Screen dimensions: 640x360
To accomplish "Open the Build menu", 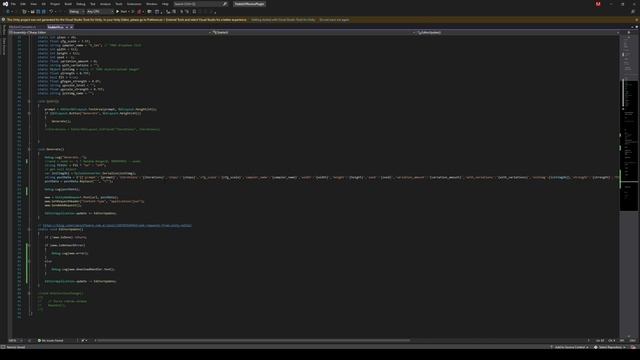I will 68,4.
